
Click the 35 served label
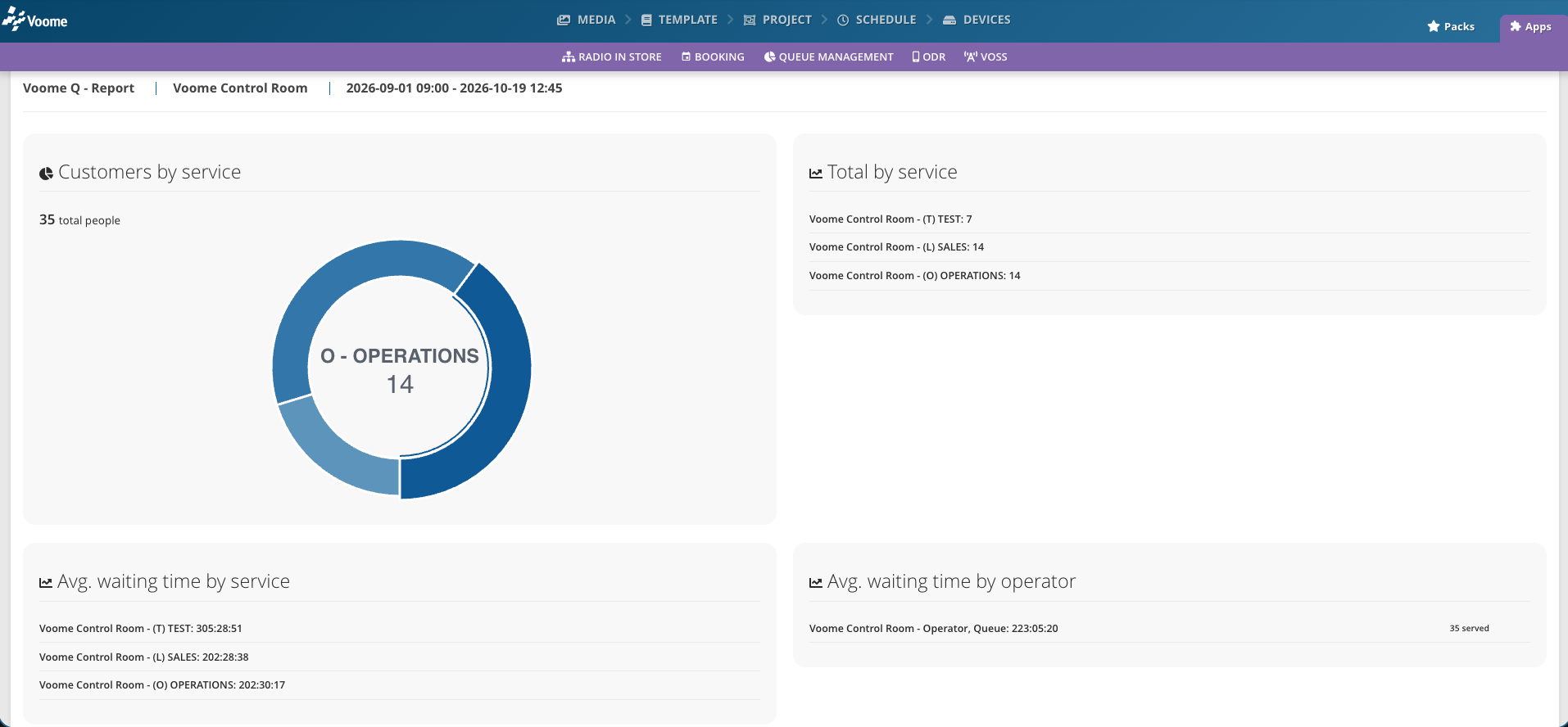(1469, 629)
